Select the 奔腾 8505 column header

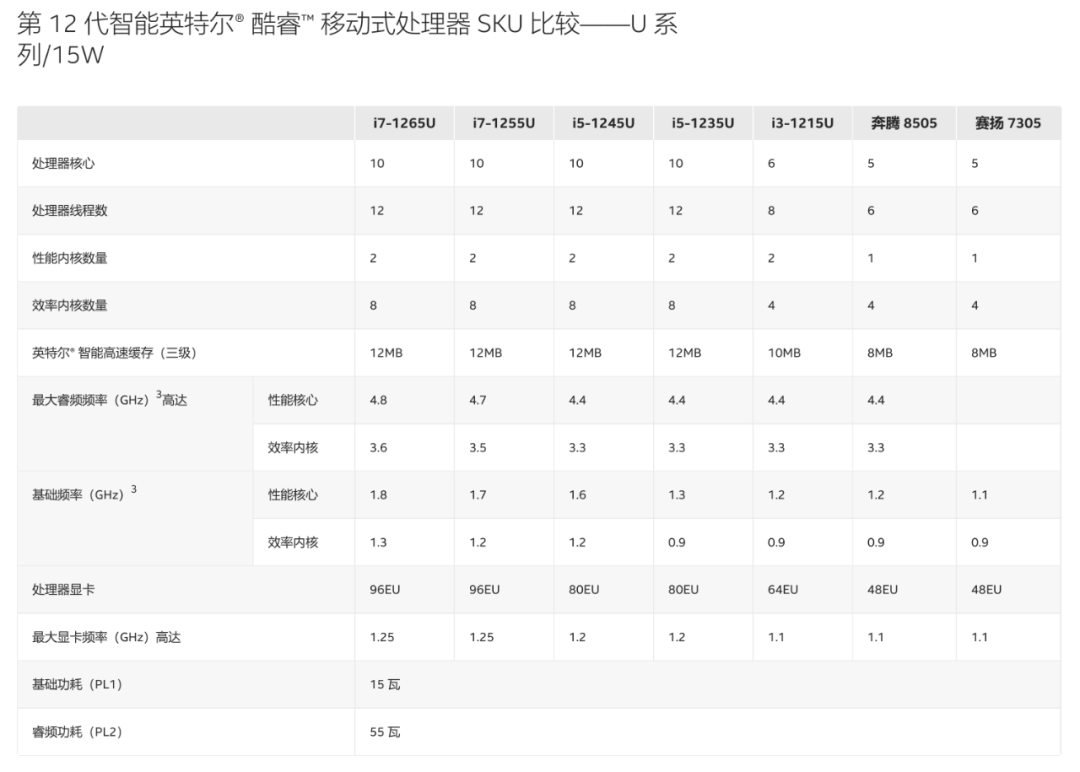tap(903, 123)
